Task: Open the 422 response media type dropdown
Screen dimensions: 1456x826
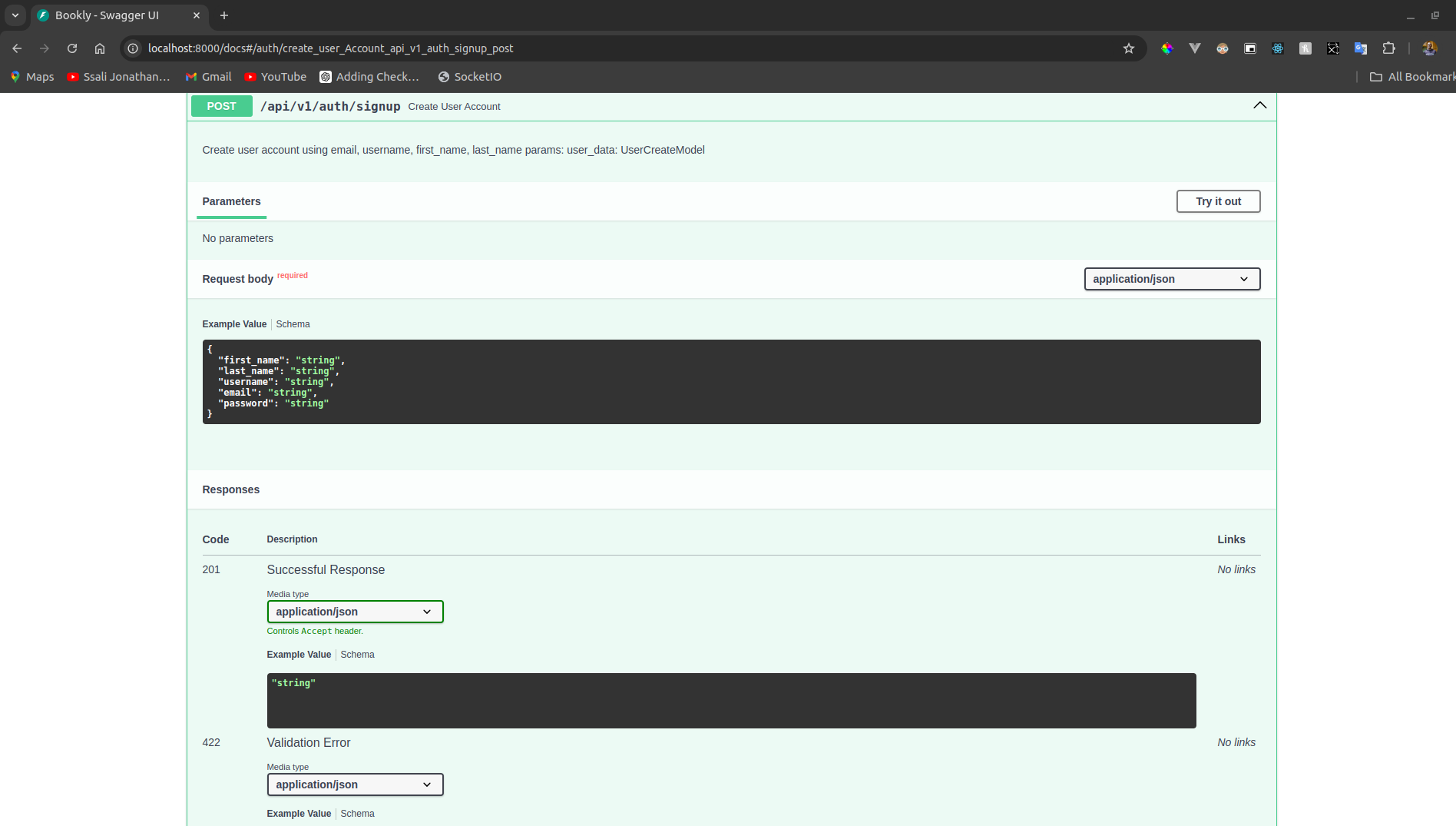Action: tap(355, 785)
